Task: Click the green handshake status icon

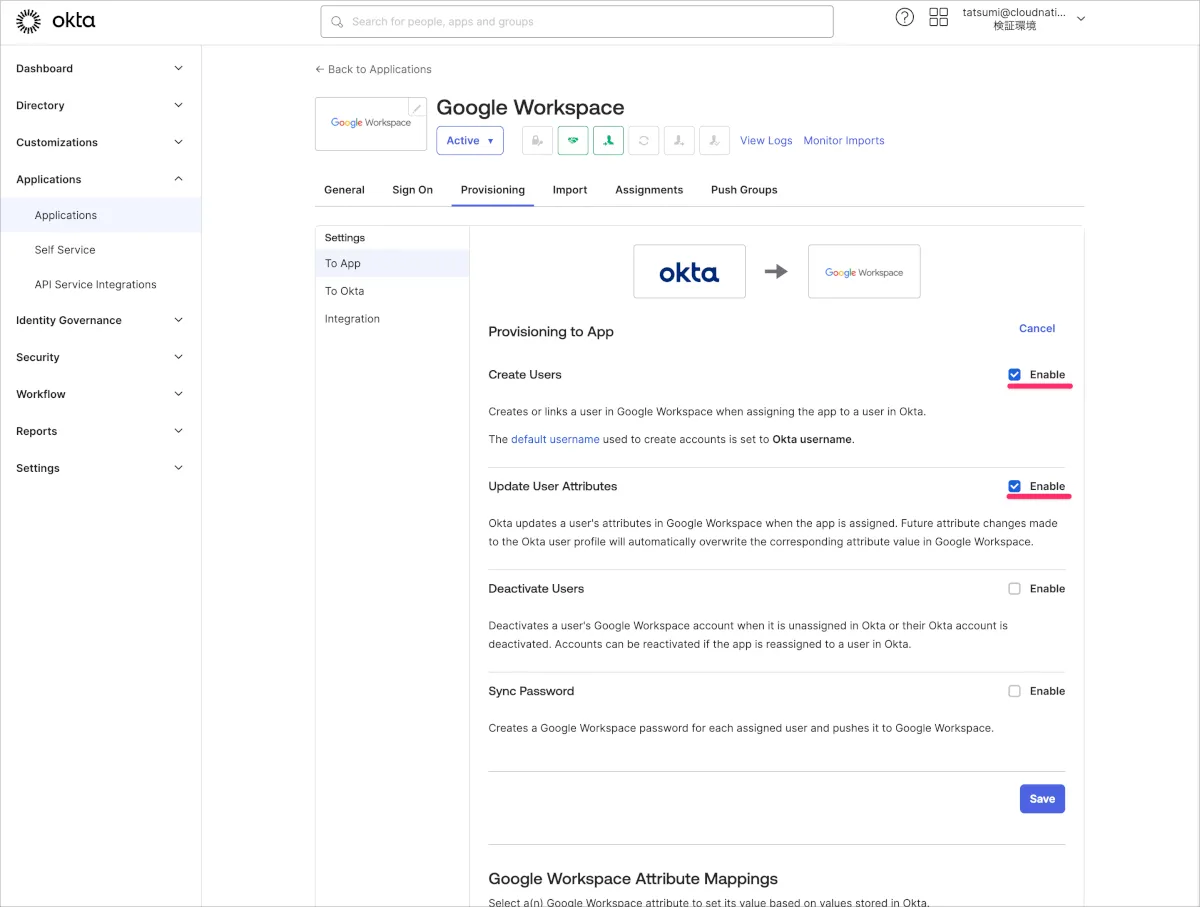Action: coord(573,141)
